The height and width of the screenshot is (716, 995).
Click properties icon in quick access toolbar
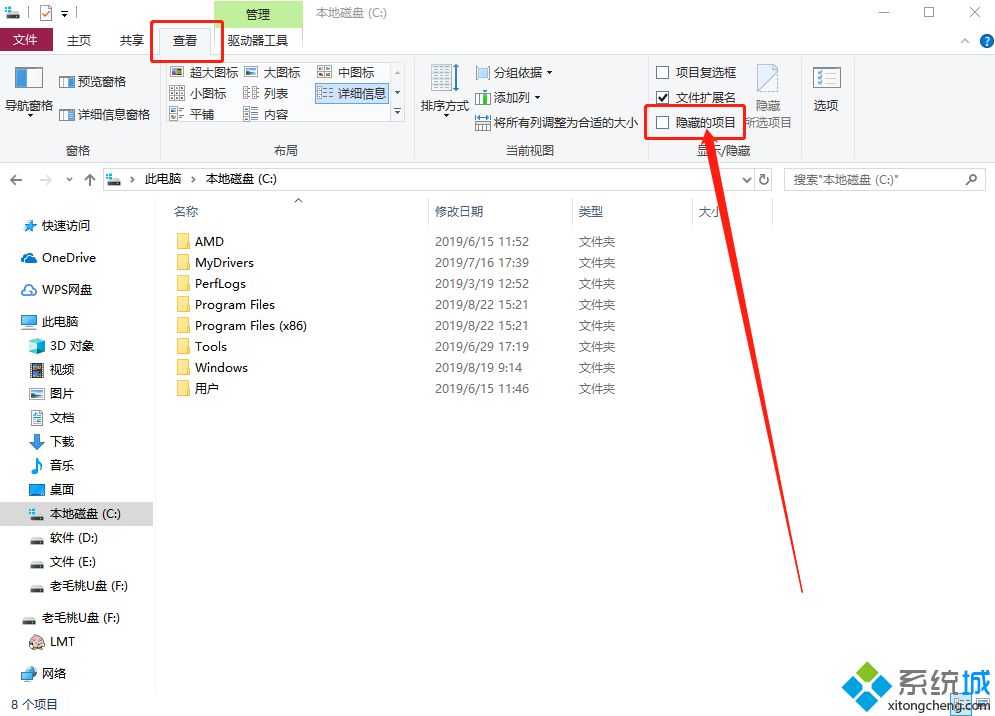coord(46,12)
